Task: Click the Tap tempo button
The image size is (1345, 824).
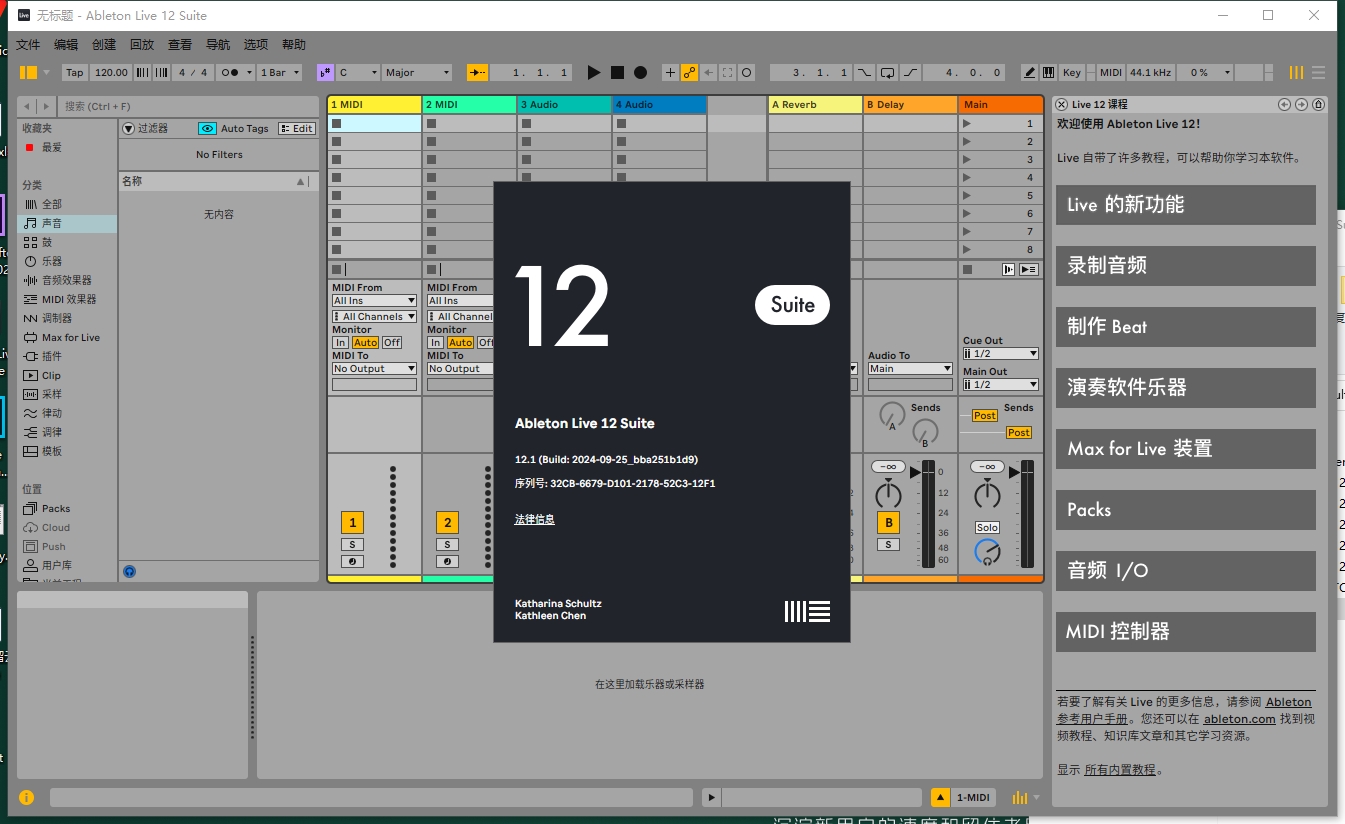Action: coord(74,72)
